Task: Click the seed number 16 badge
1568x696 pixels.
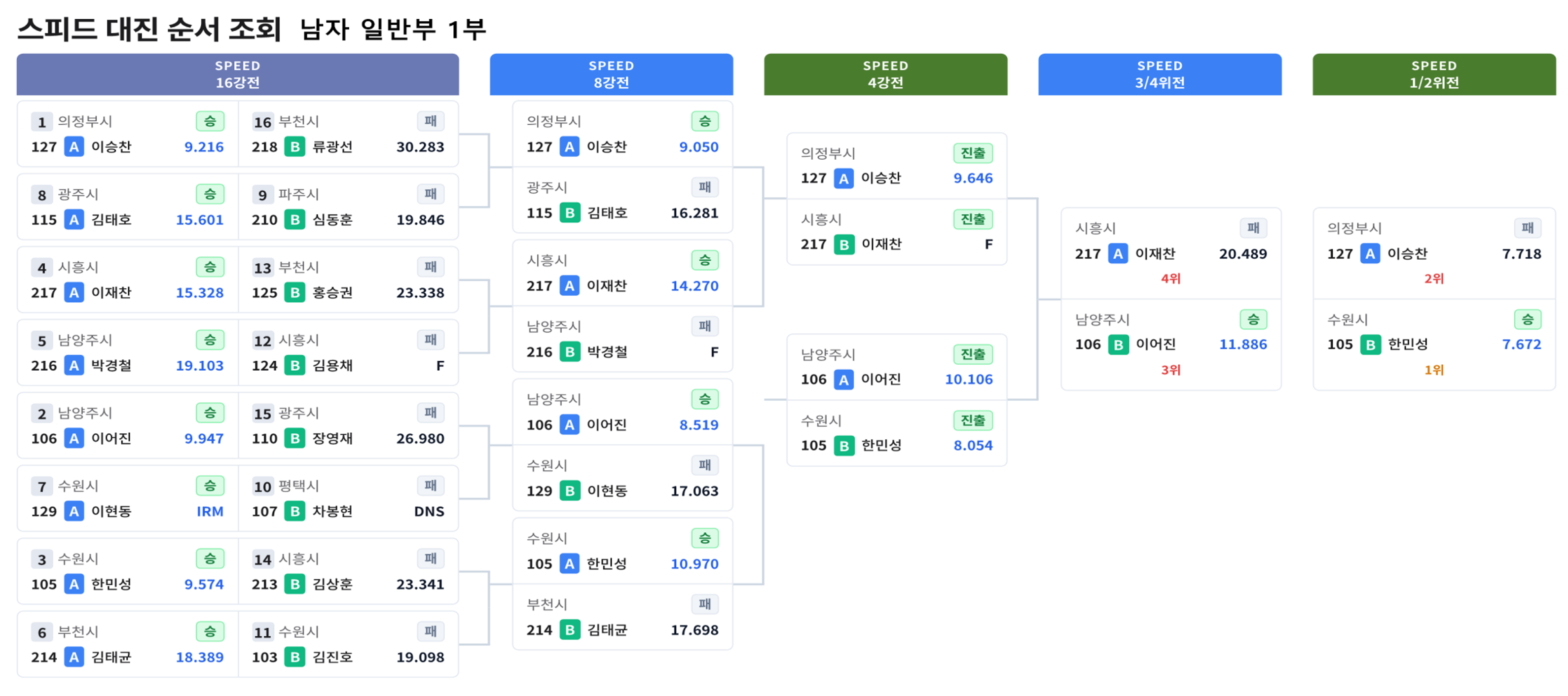Action: 262,122
